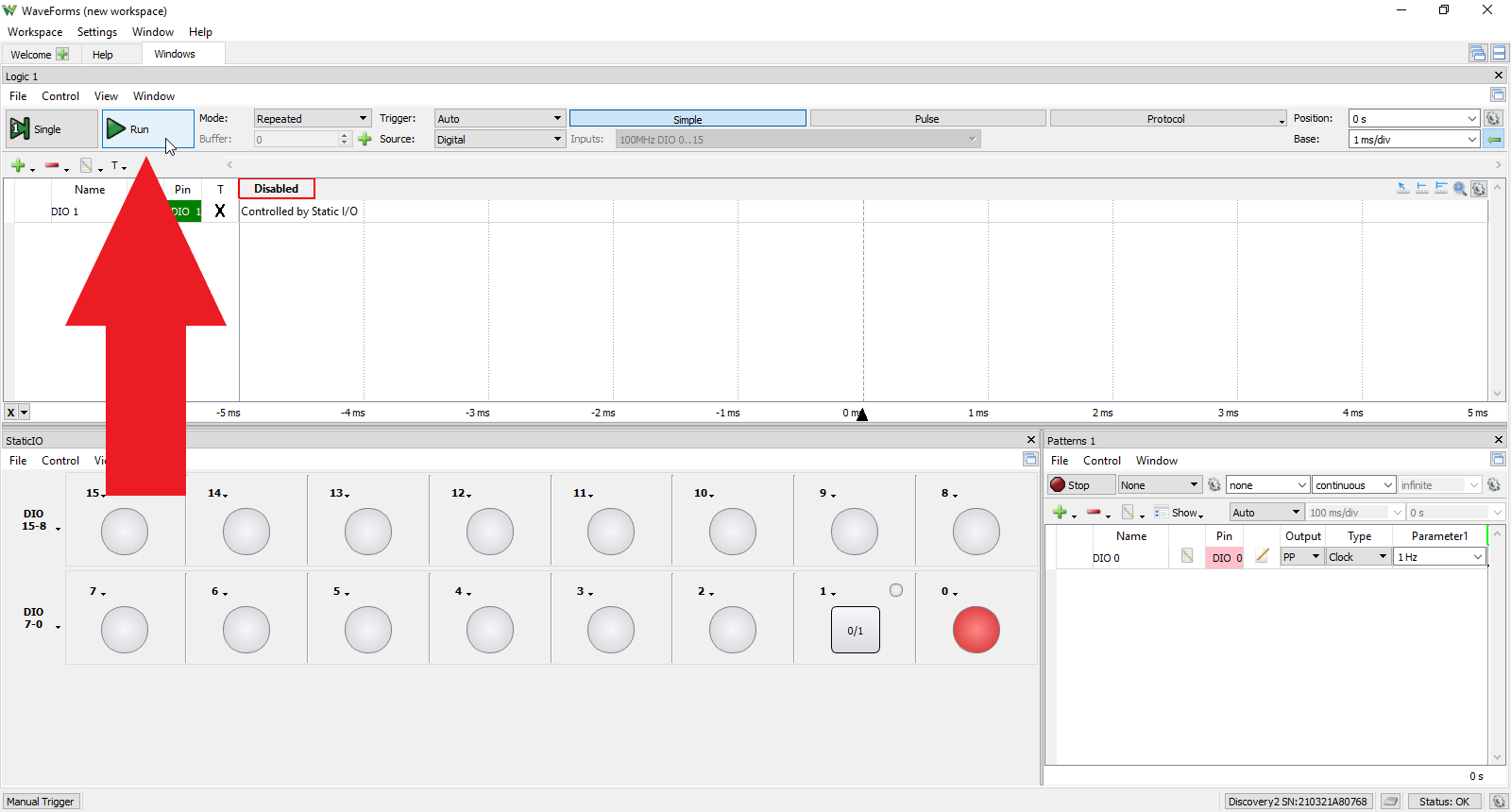This screenshot has width=1511, height=812.
Task: Open the Workspace menu
Action: (x=35, y=32)
